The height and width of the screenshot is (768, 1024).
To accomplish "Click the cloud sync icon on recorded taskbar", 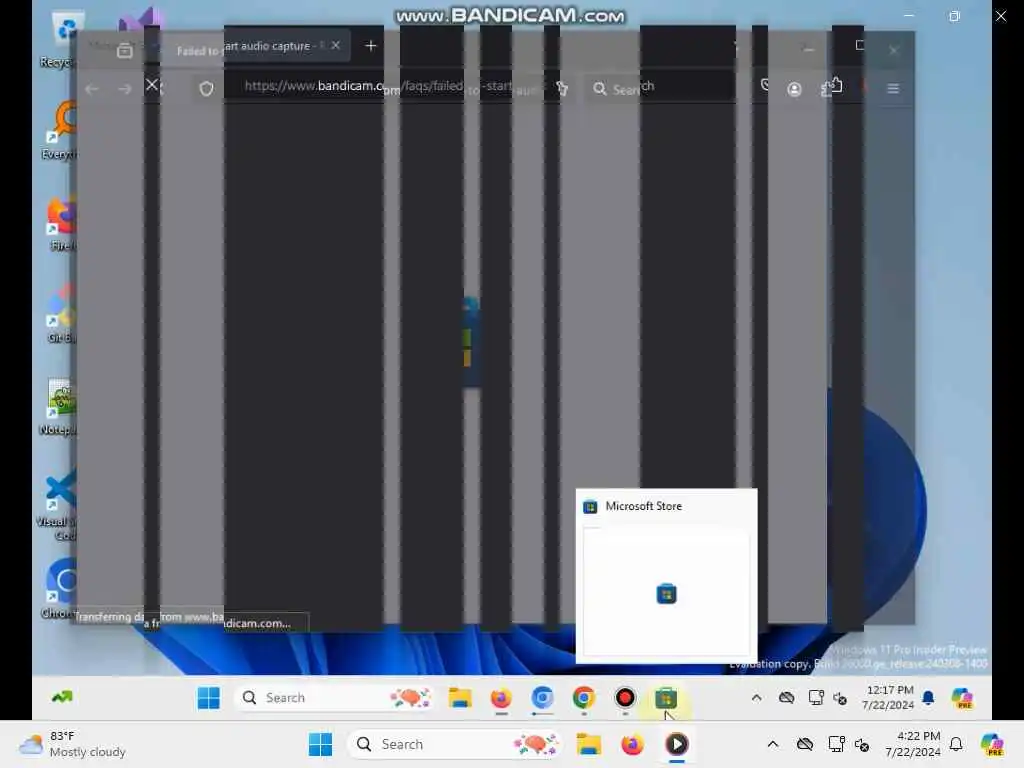I will point(786,698).
